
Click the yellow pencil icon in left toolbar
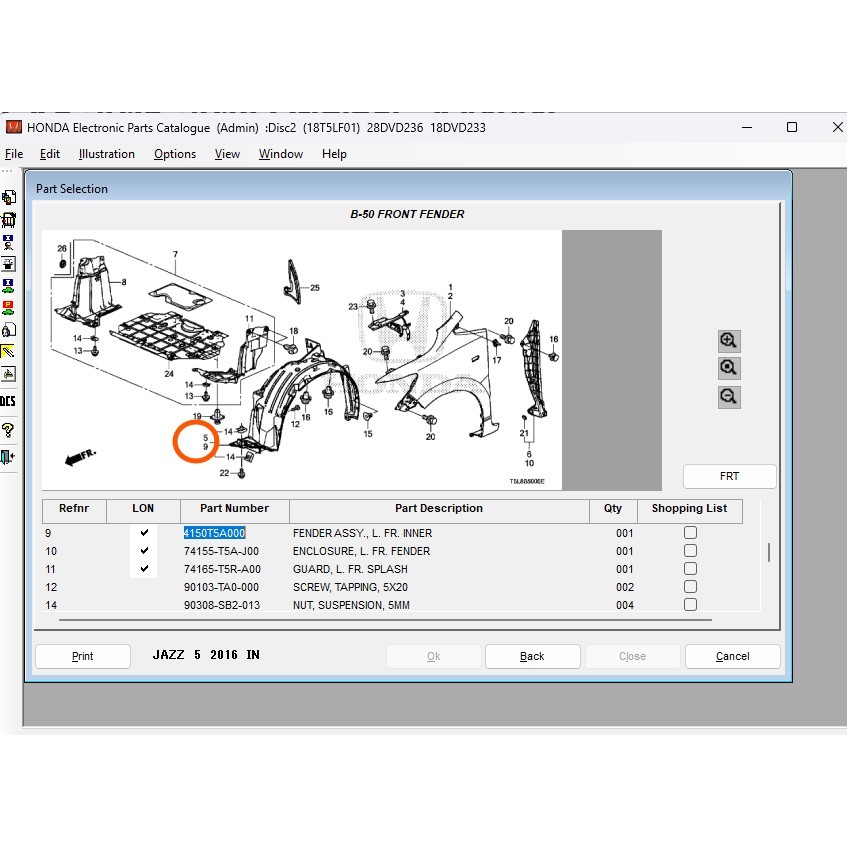[x=8, y=352]
